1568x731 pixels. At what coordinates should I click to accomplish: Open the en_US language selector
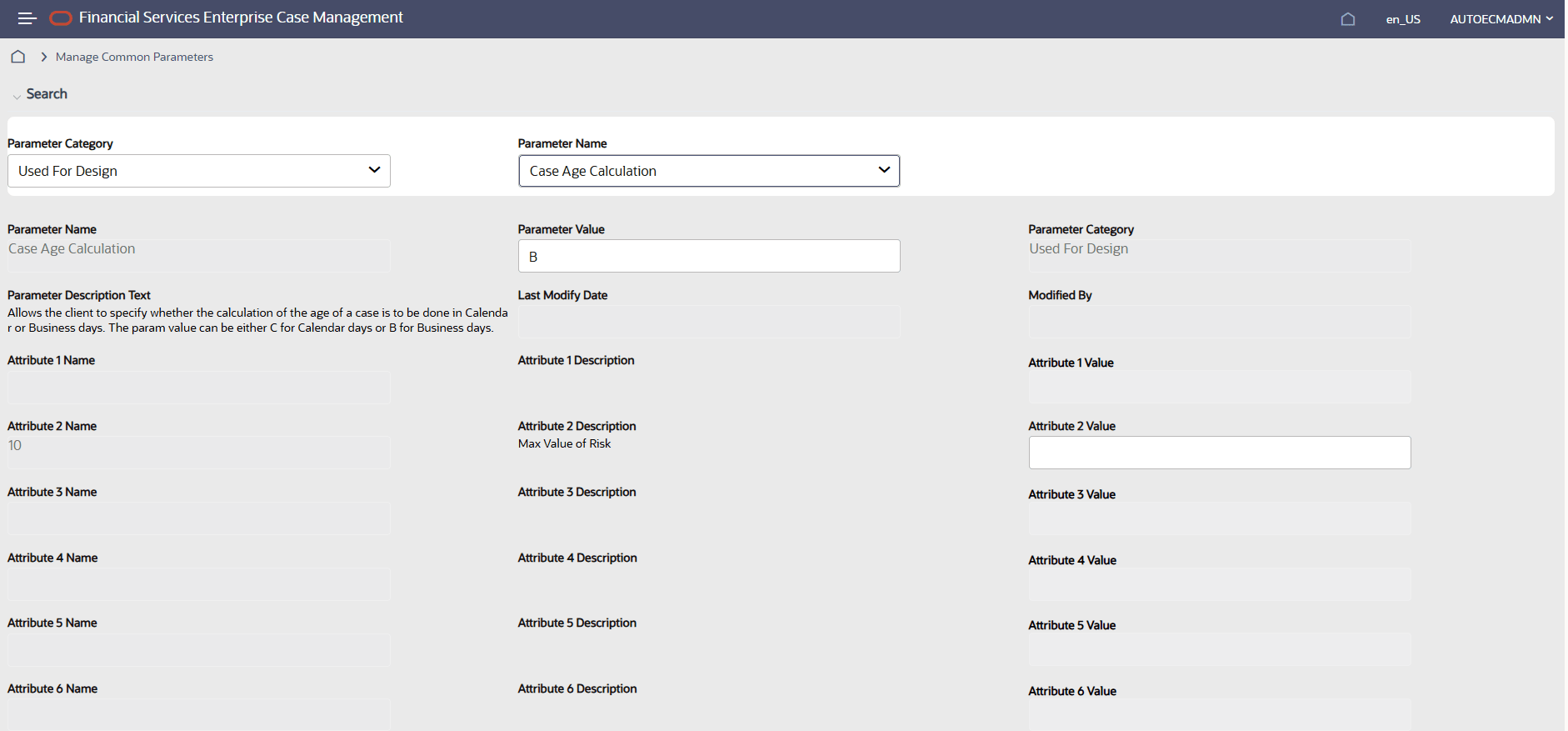click(1403, 19)
